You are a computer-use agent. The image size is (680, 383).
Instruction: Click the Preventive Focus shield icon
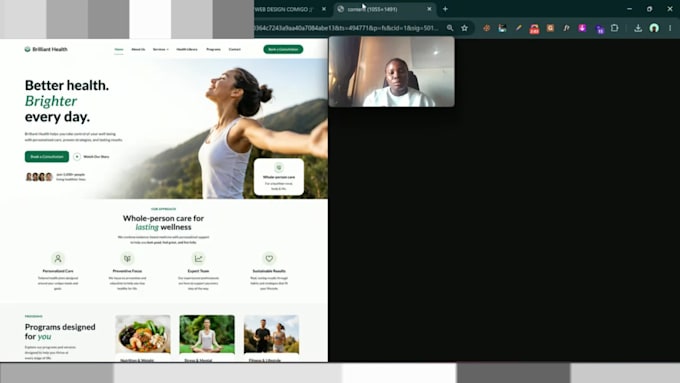(x=127, y=259)
